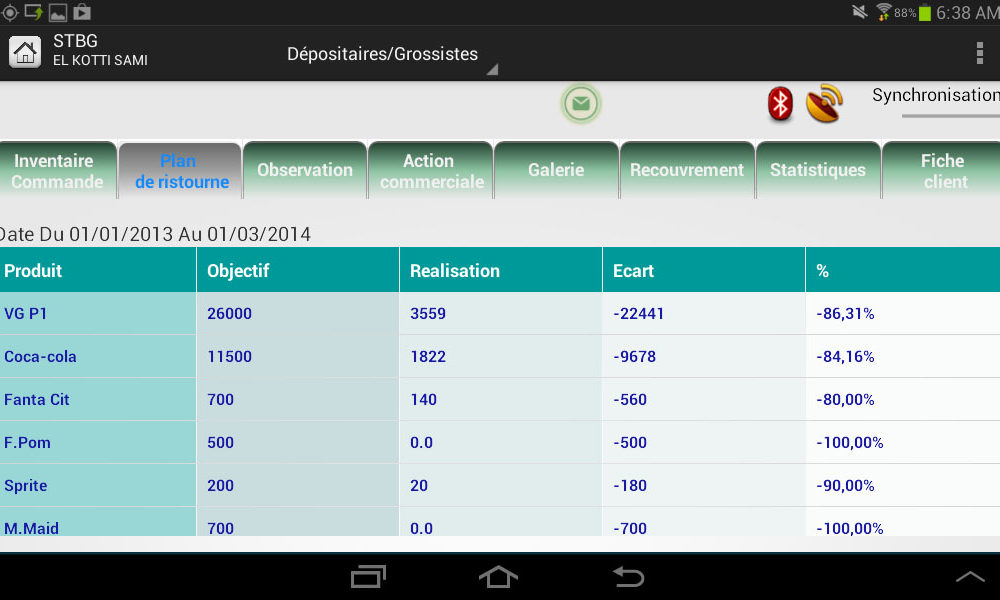Select the Action commerciale tab
This screenshot has width=1000, height=600.
[x=431, y=171]
